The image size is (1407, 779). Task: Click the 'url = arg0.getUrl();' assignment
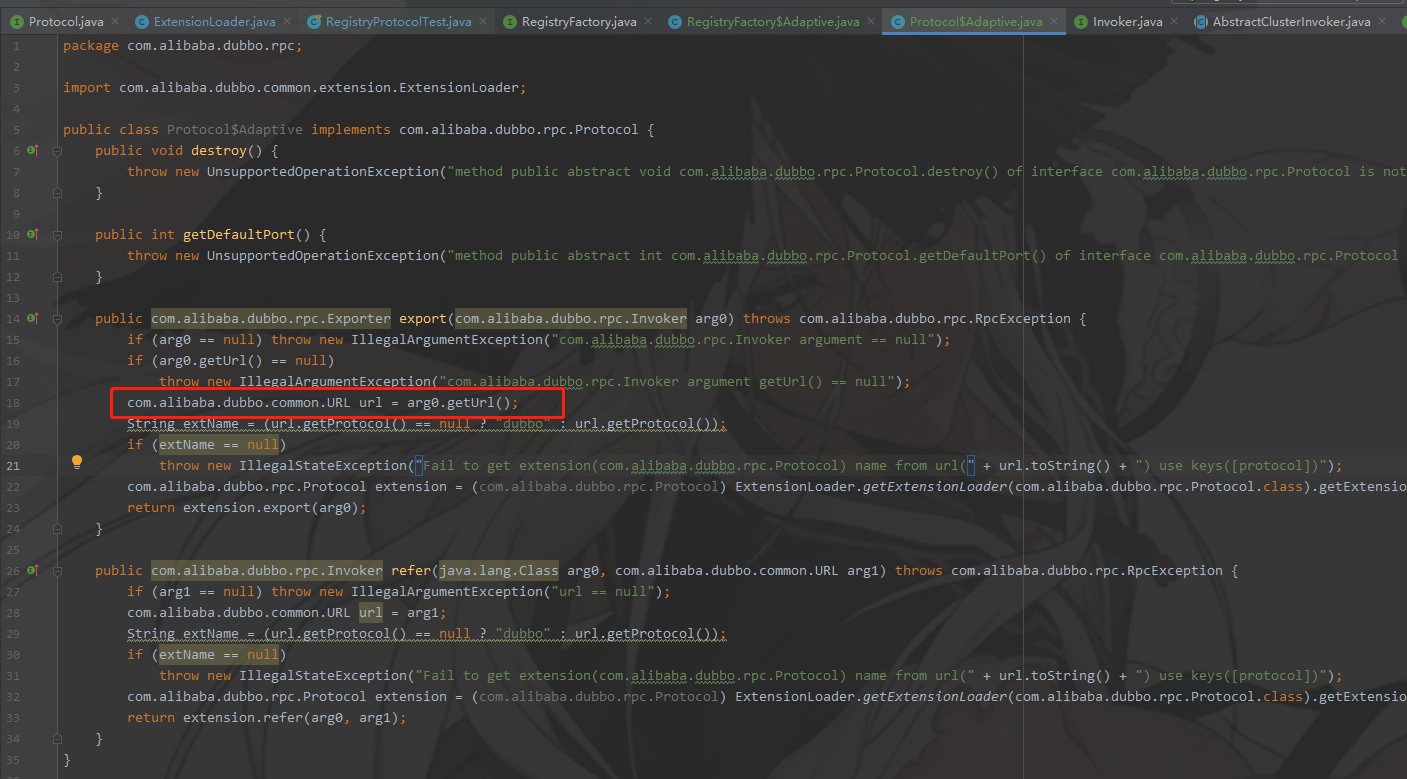tap(439, 402)
